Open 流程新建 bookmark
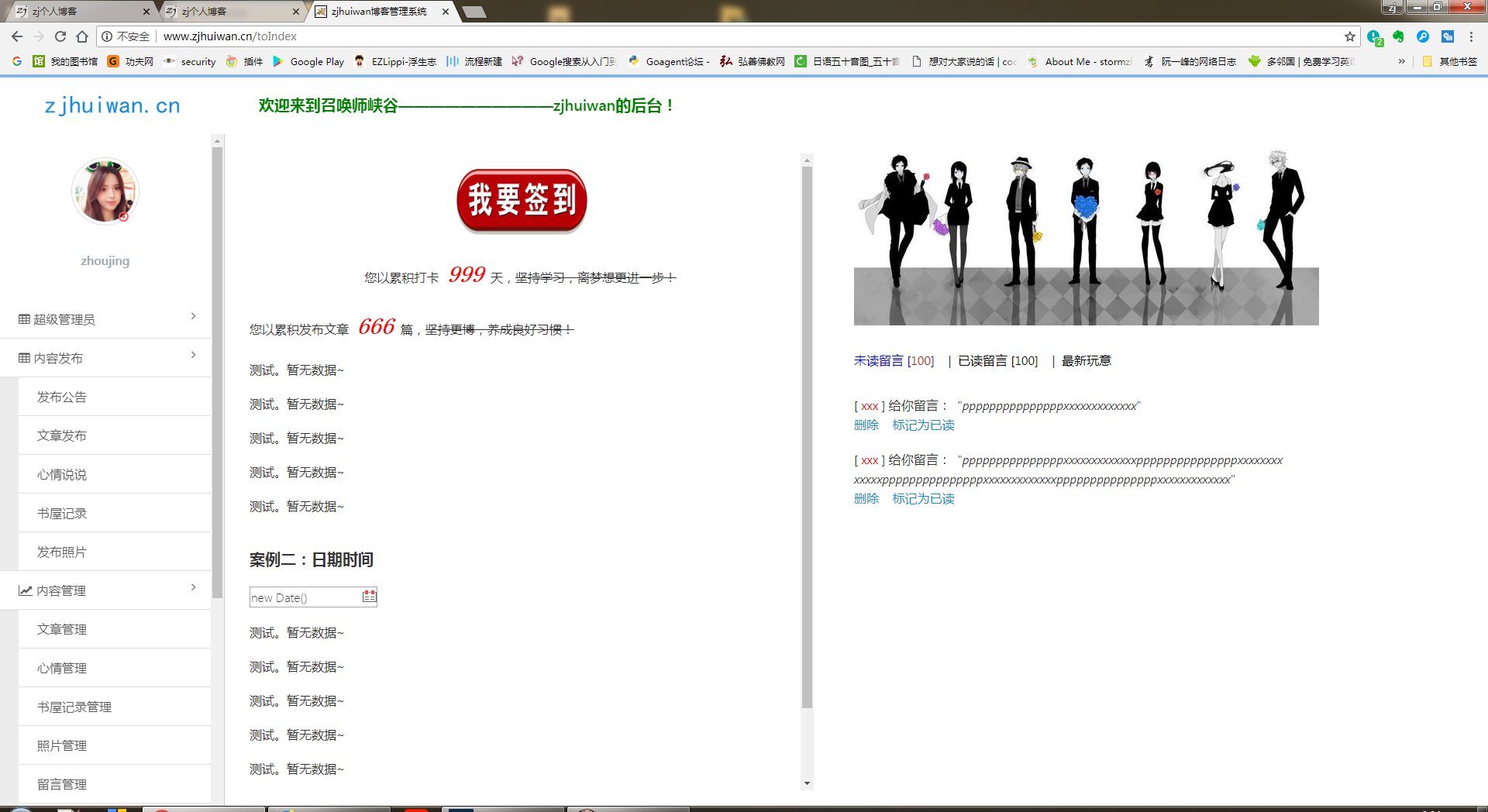 [474, 61]
